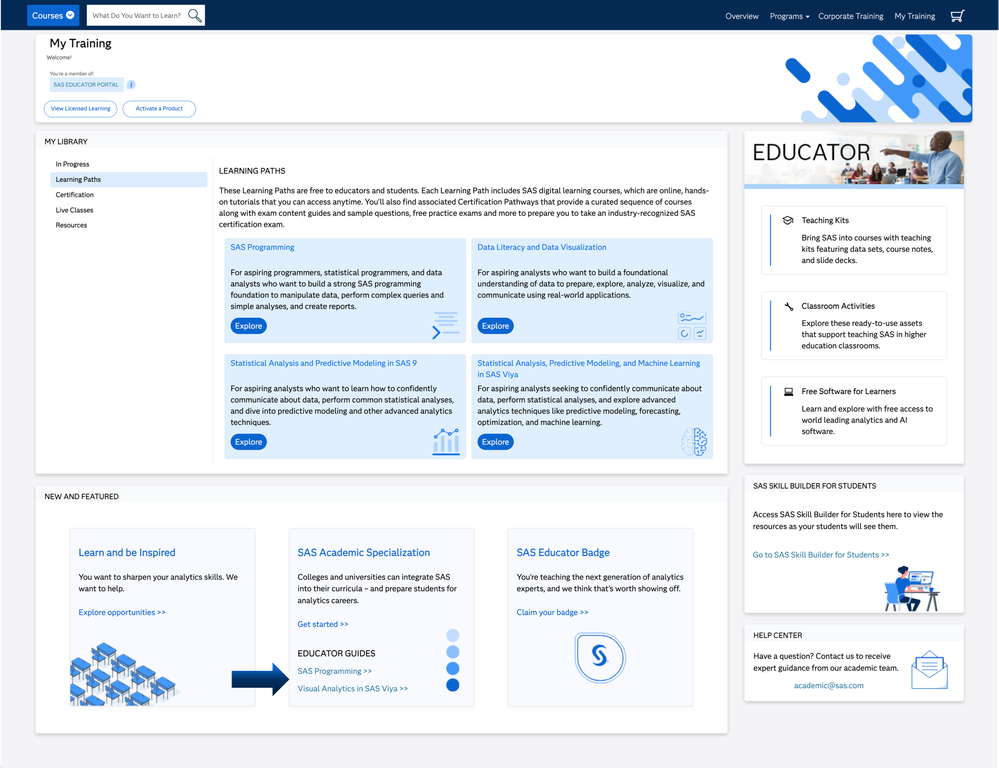Explore the SAS Viya Machine Learning path
Image resolution: width=999 pixels, height=768 pixels.
point(495,442)
